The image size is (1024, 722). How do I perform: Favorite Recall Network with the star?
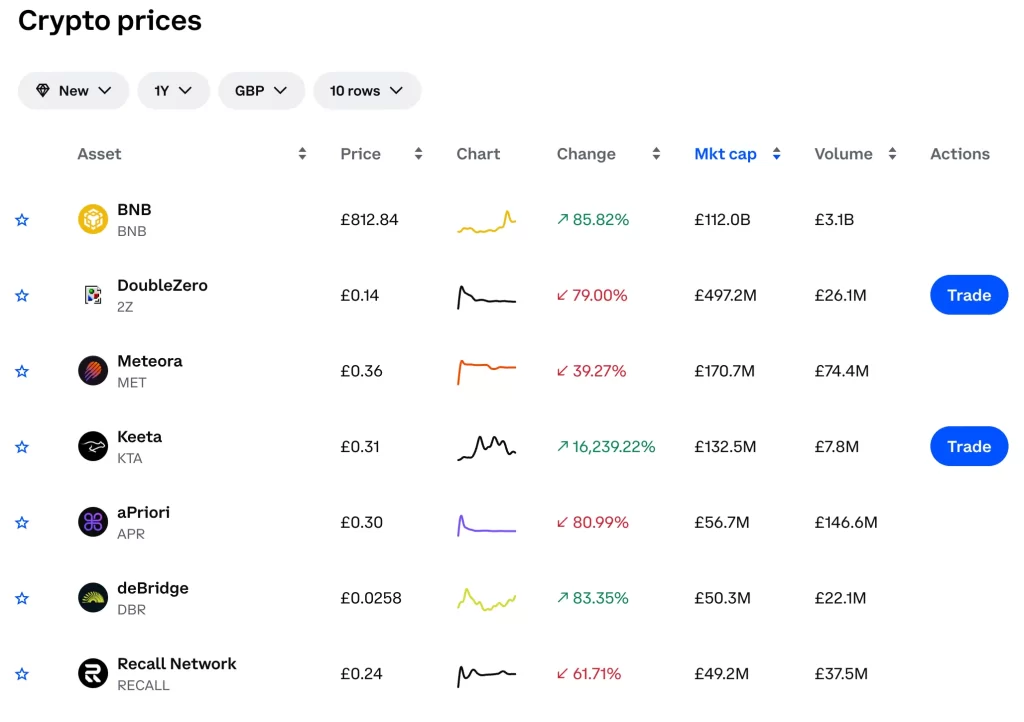click(x=22, y=674)
